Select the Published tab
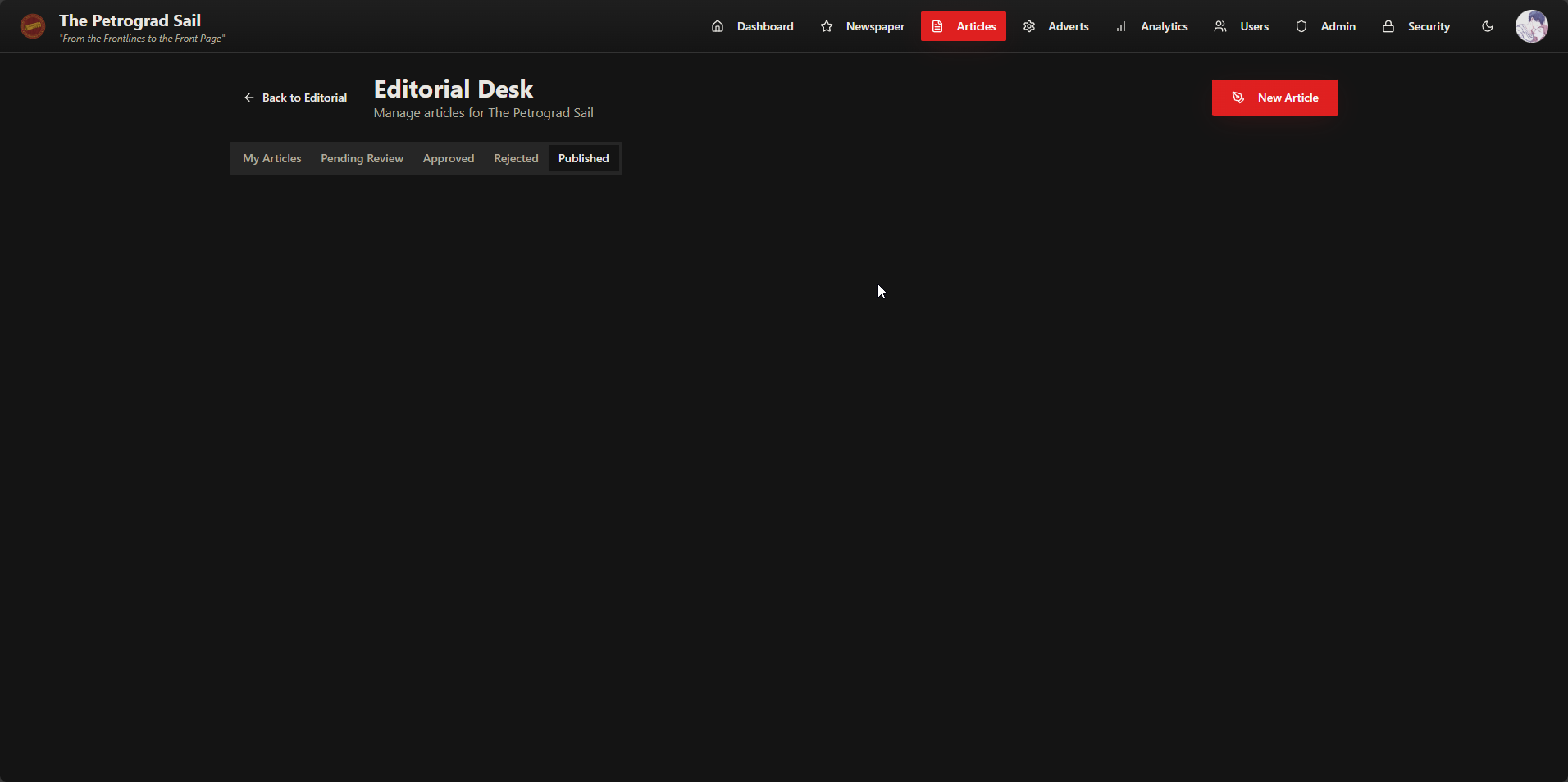The width and height of the screenshot is (1568, 782). 584,158
